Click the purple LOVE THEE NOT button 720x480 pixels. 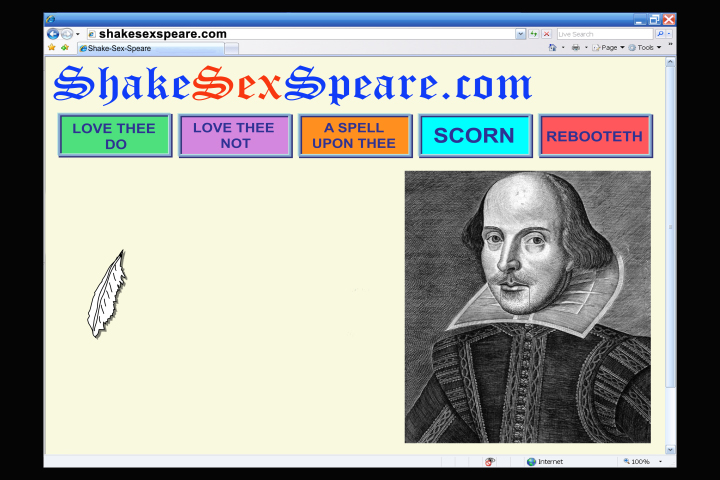coord(235,136)
